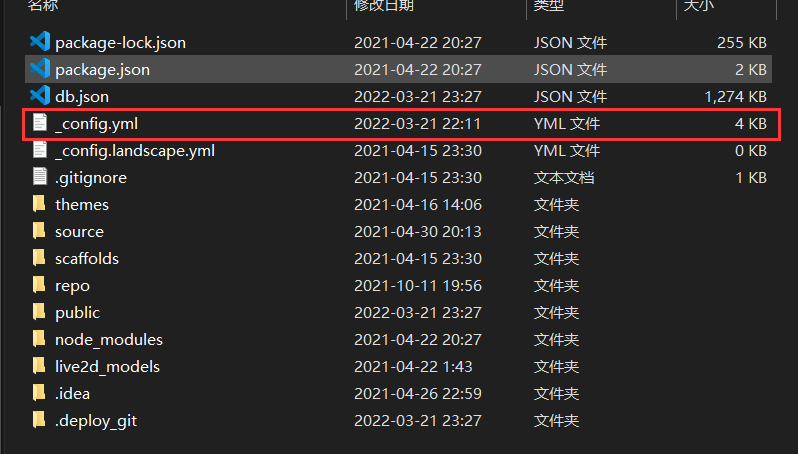Sort by the 名称 column header
This screenshot has height=454, width=798.
pos(43,6)
